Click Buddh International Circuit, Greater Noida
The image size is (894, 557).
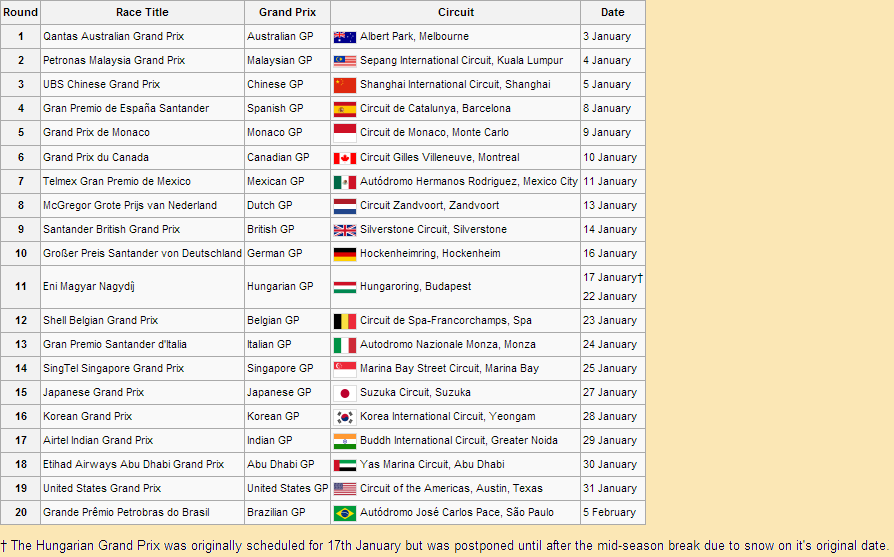pos(459,440)
